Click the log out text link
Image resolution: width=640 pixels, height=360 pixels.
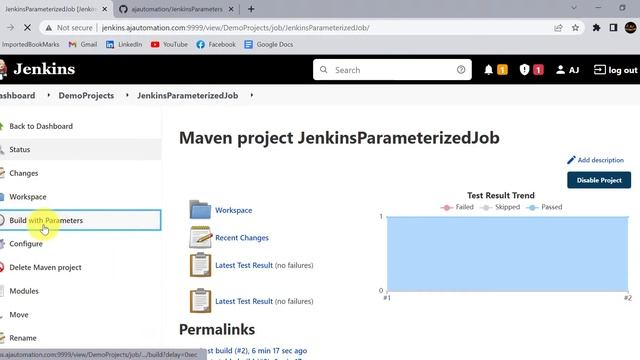623,70
